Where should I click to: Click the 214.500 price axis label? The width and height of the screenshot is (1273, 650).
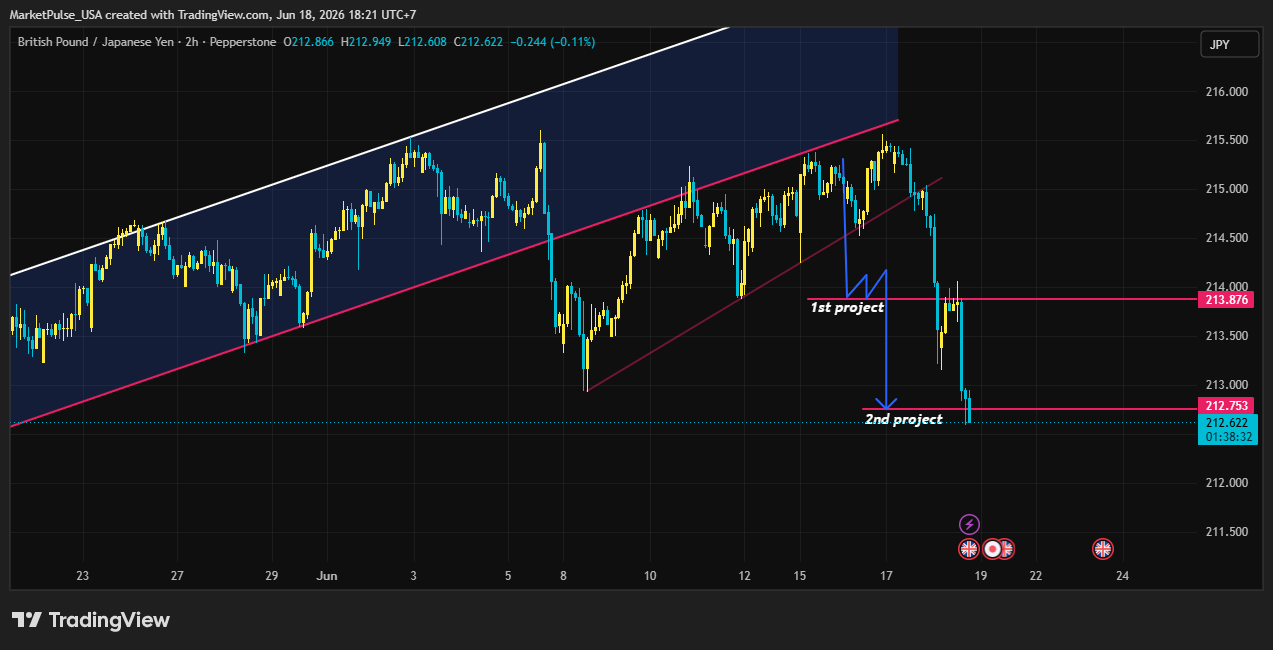(1227, 239)
